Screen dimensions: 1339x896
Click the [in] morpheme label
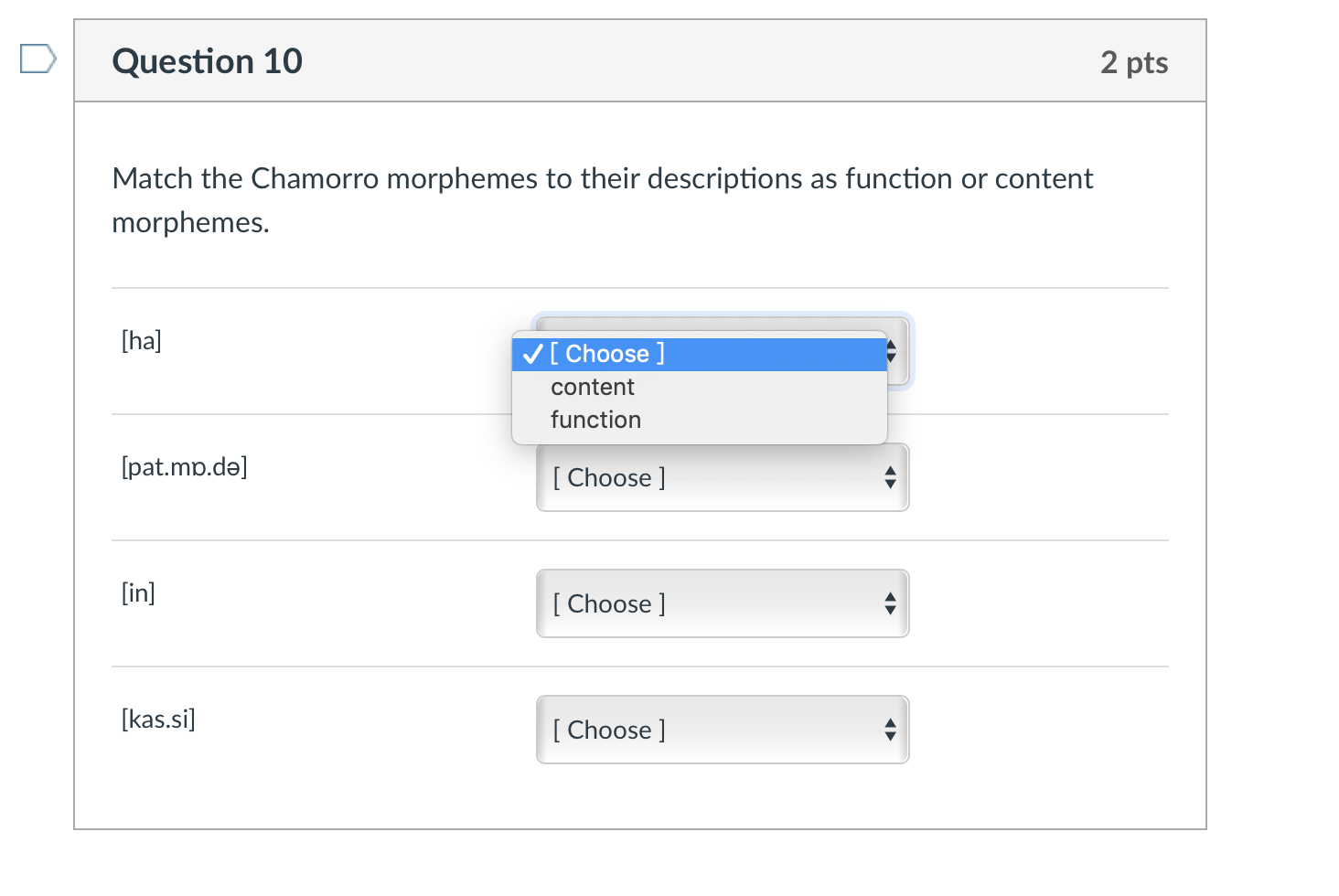(138, 592)
